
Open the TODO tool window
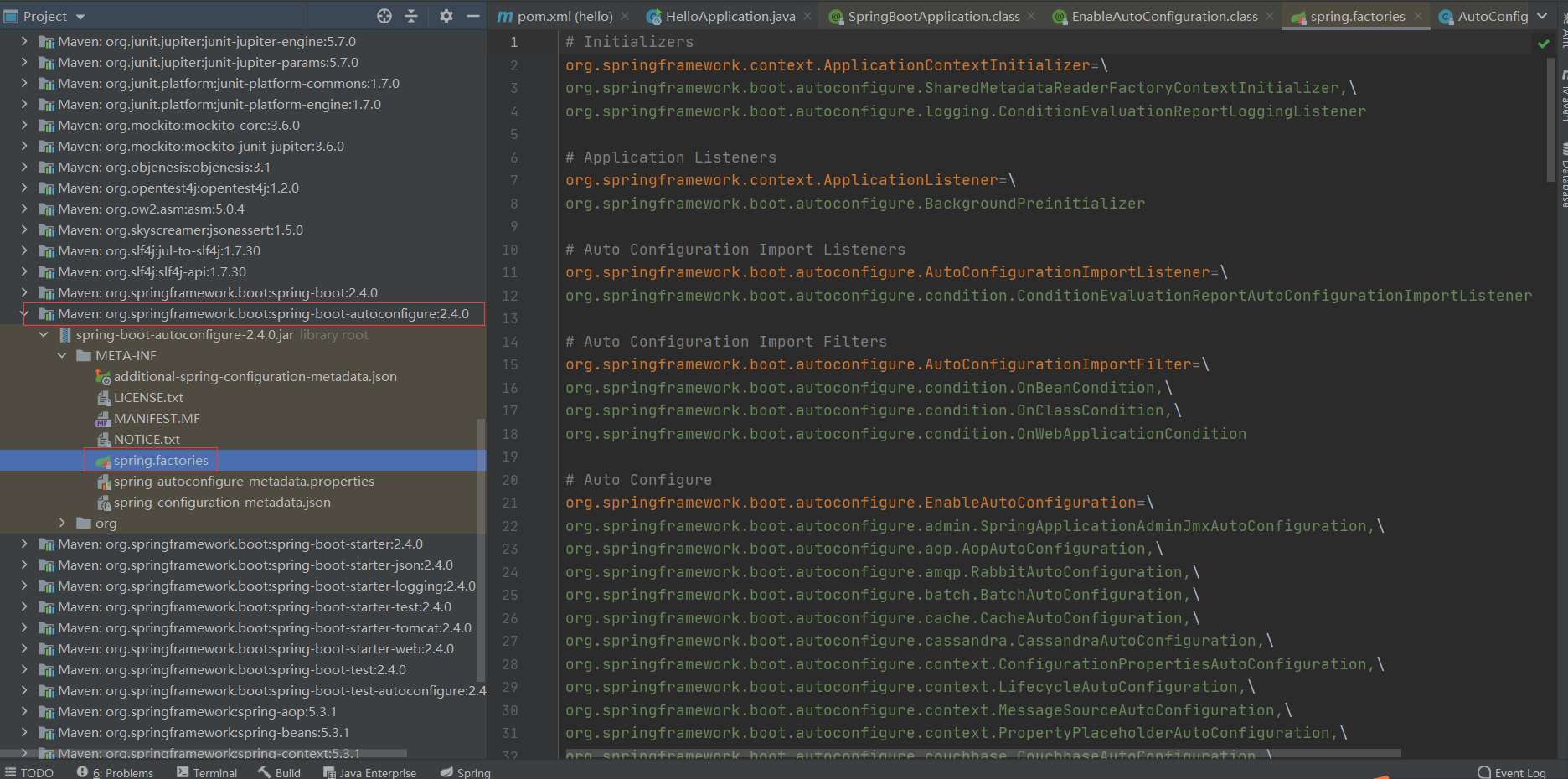tap(29, 772)
